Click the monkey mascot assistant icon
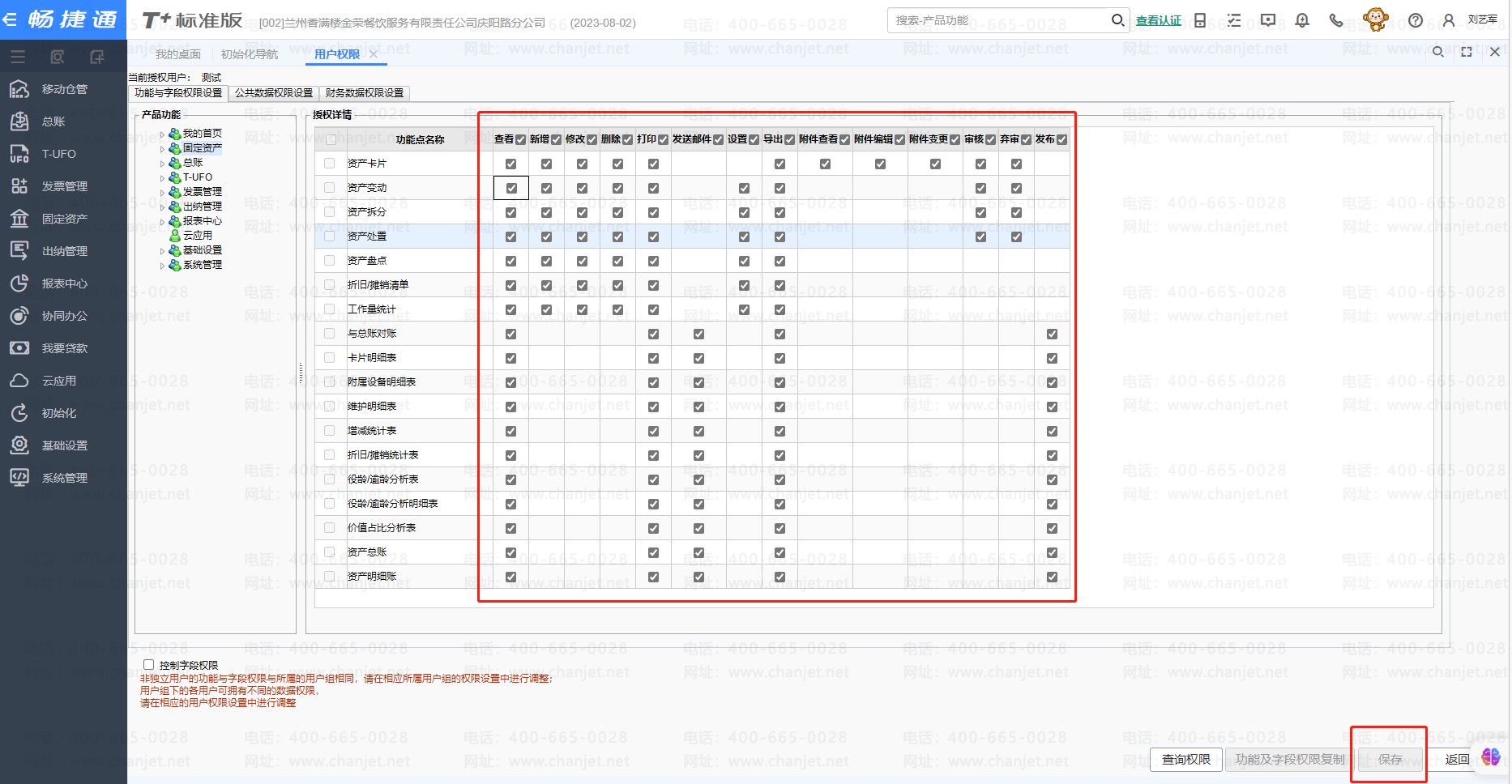 coord(1375,19)
